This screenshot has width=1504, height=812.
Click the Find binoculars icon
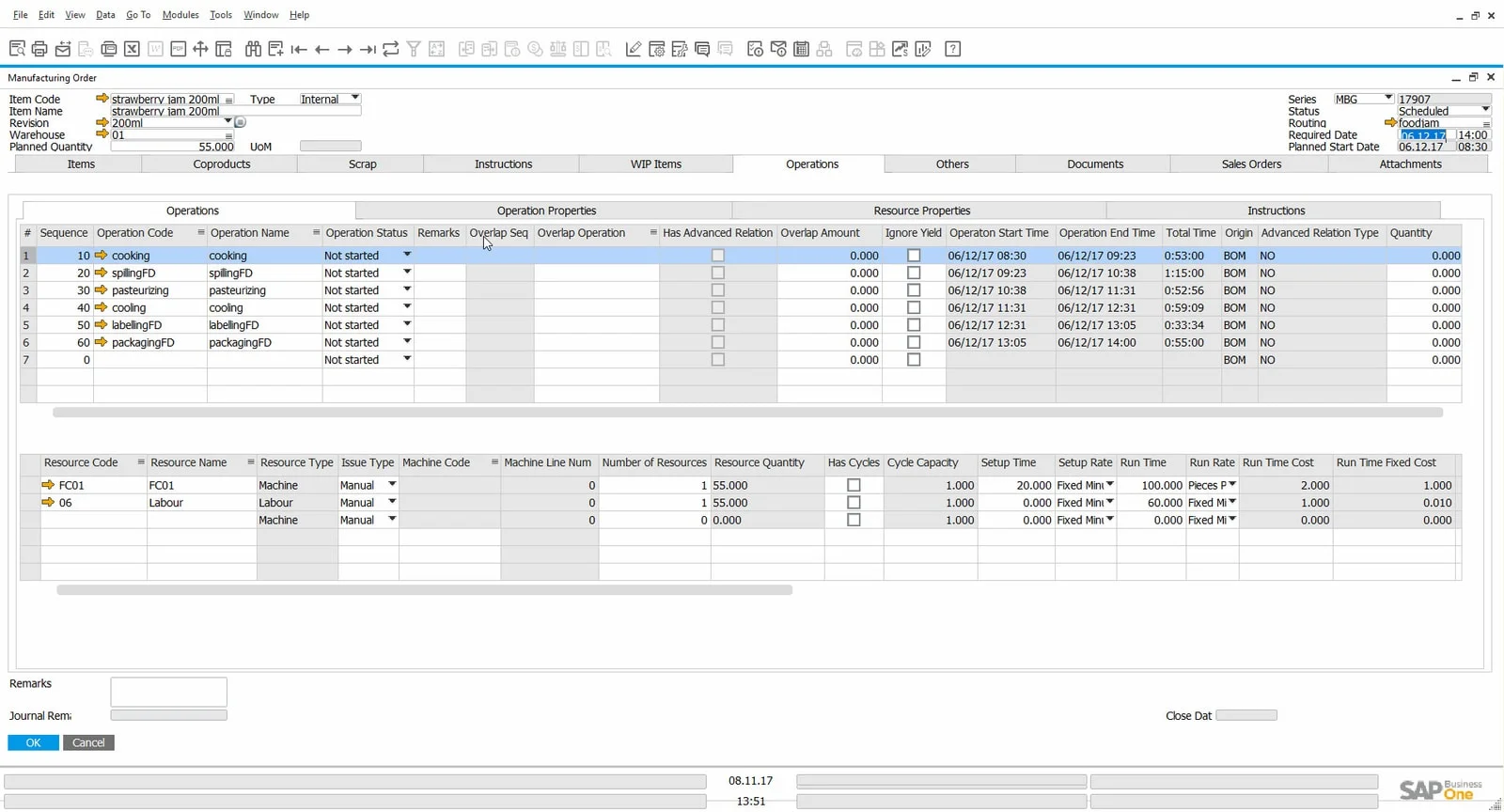coord(253,49)
